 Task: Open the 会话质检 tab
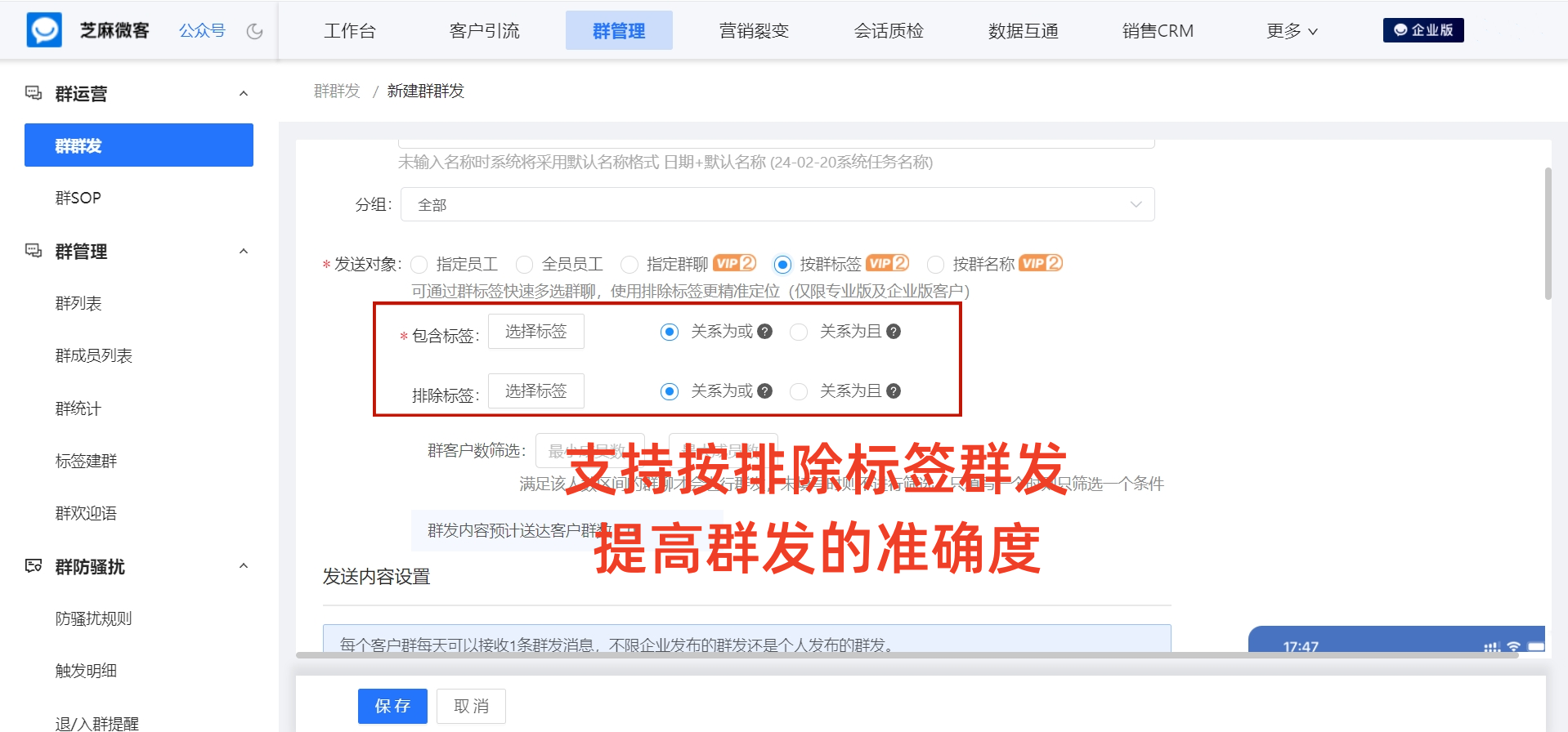[889, 31]
